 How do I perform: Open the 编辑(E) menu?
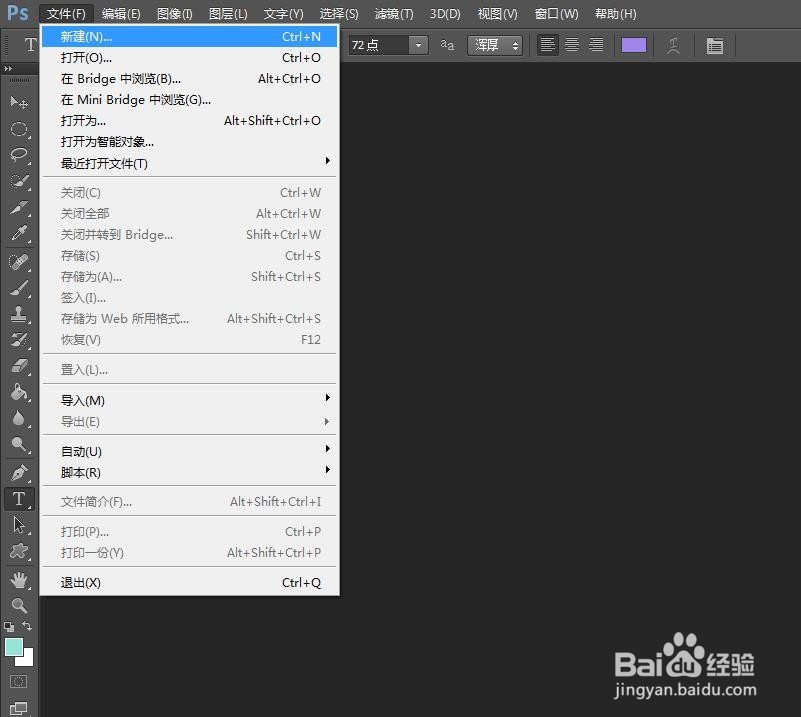(x=121, y=14)
